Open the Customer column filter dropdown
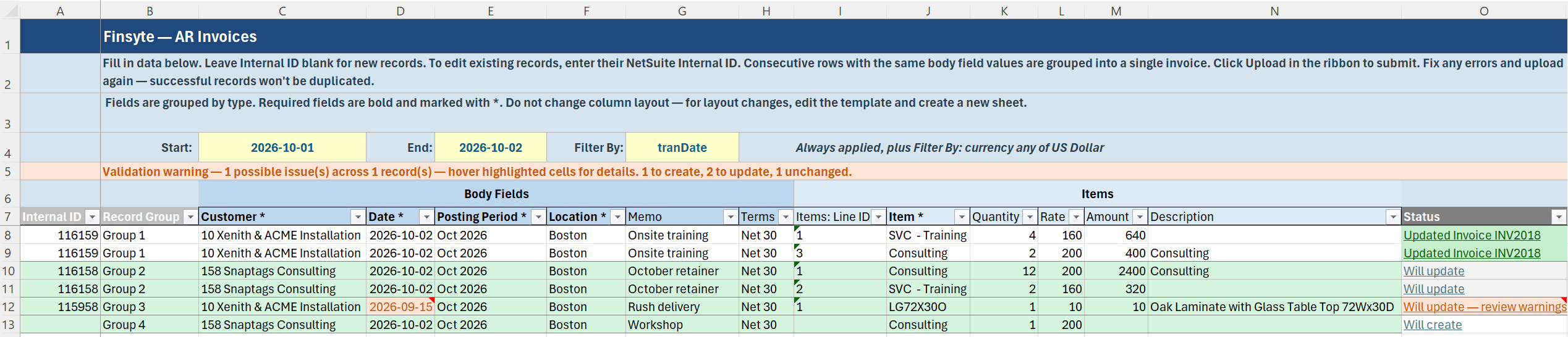This screenshot has height=337, width=1568. (x=358, y=217)
